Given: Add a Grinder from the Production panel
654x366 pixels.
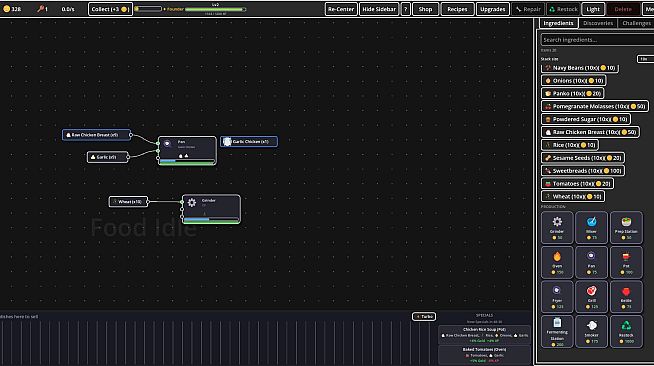Looking at the screenshot, I should point(557,227).
